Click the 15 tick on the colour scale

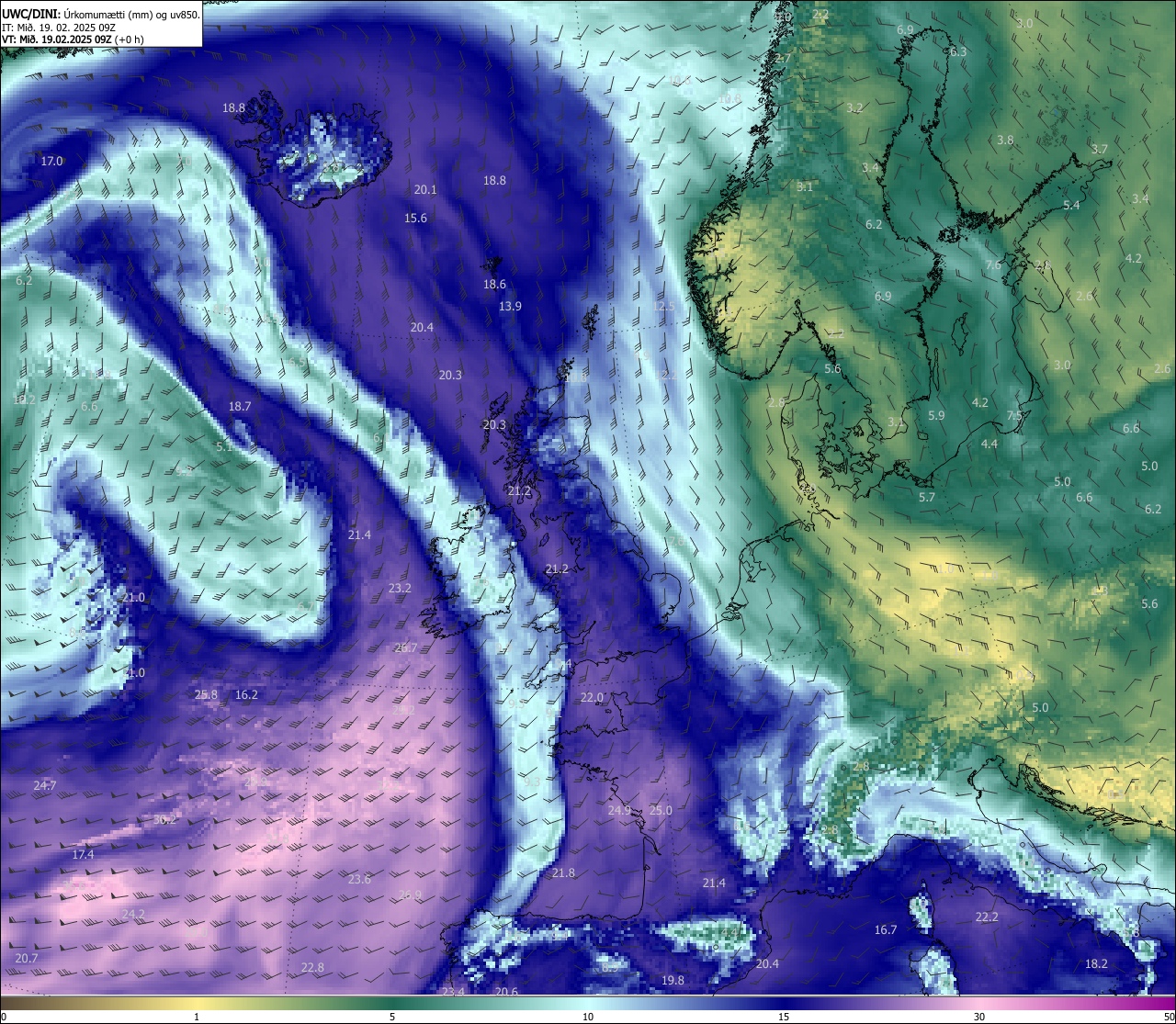(784, 1017)
